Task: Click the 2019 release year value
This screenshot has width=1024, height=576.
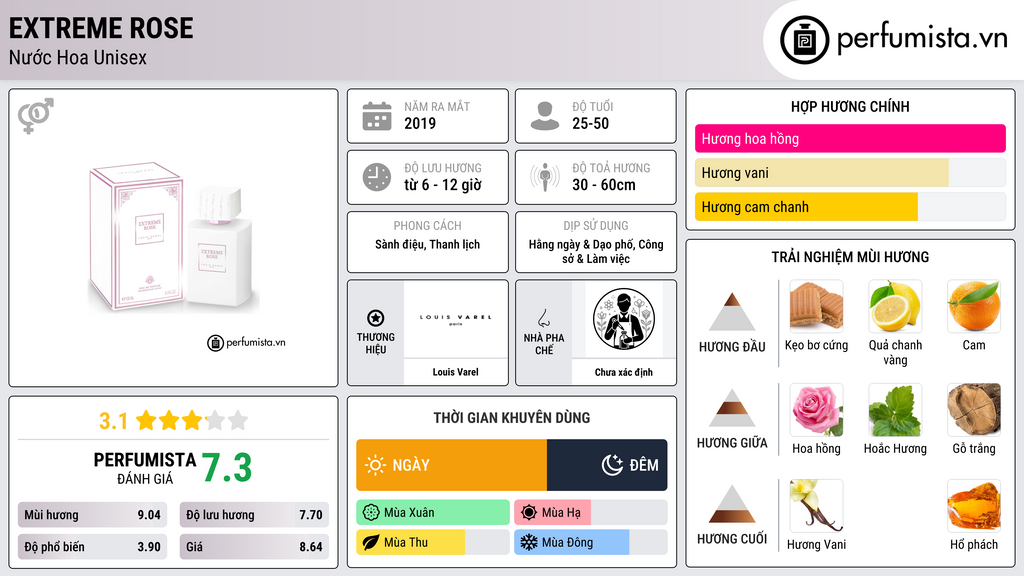Action: point(420,123)
